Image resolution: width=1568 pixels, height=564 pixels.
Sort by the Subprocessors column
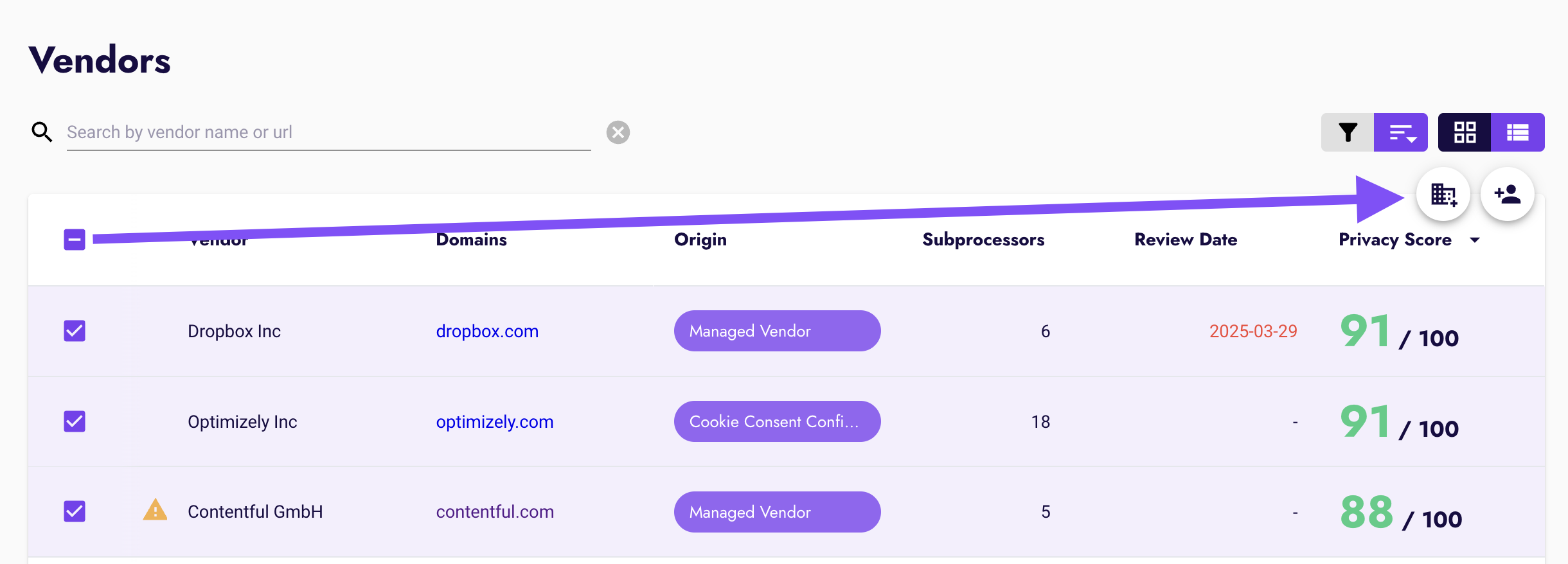coord(983,240)
